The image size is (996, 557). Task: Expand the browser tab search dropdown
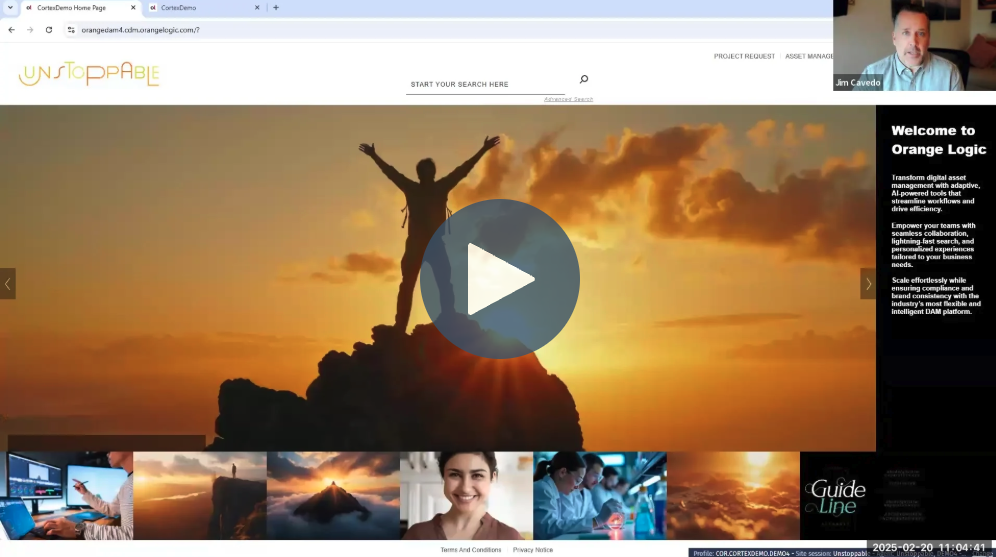(x=9, y=8)
